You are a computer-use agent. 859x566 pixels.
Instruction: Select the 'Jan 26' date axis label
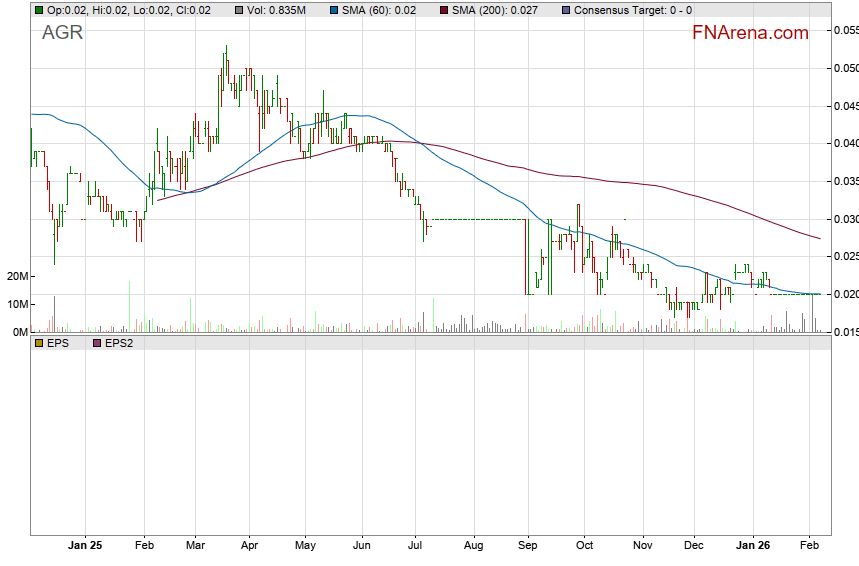click(754, 546)
